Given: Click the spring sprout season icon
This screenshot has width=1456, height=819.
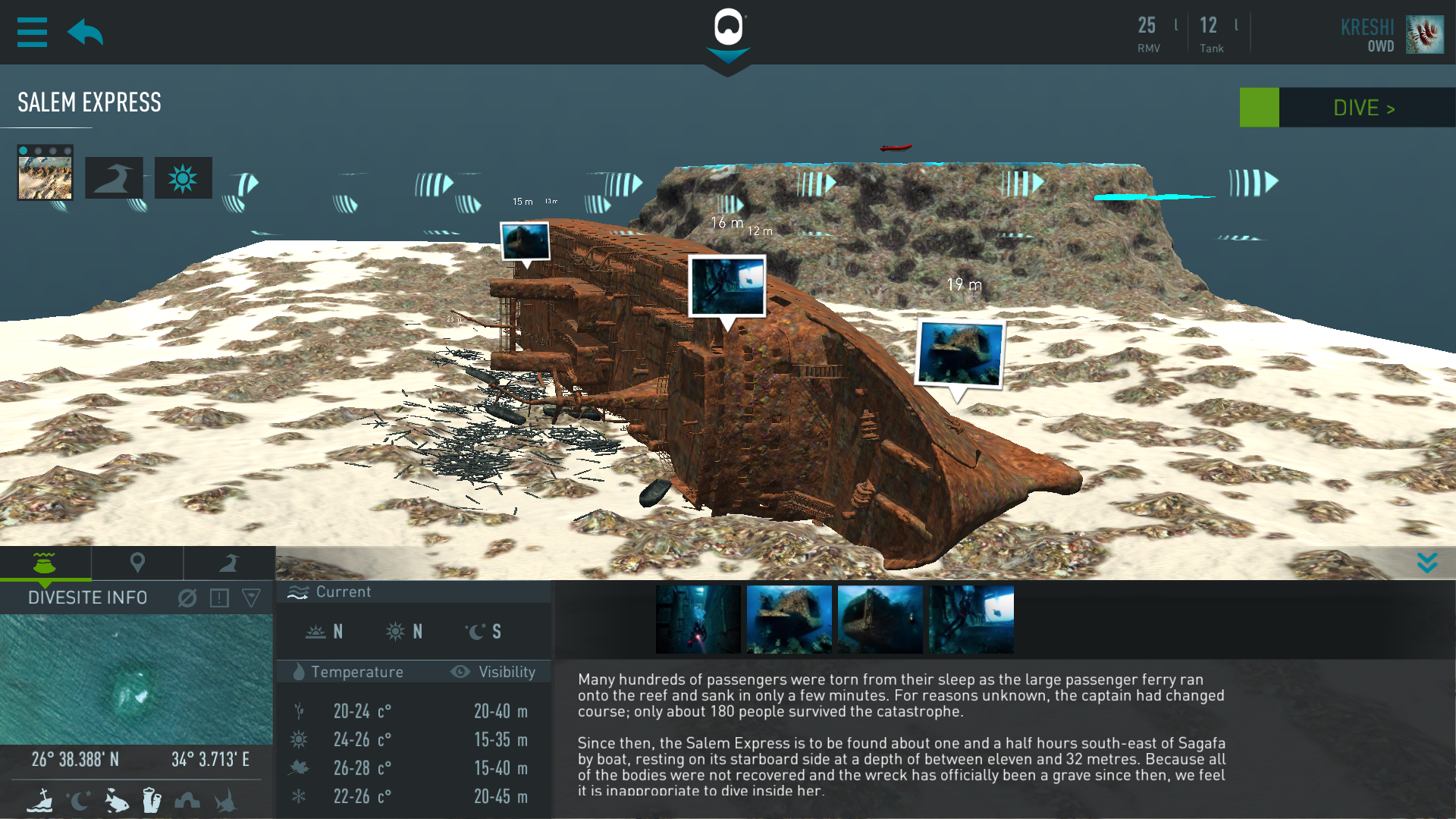Looking at the screenshot, I should tap(299, 711).
